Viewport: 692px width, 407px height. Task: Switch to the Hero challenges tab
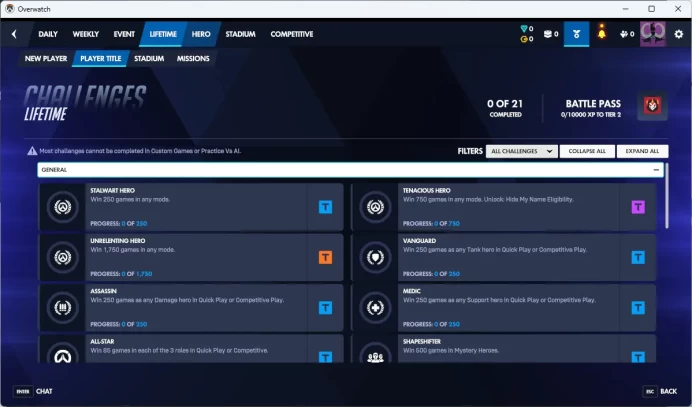201,34
